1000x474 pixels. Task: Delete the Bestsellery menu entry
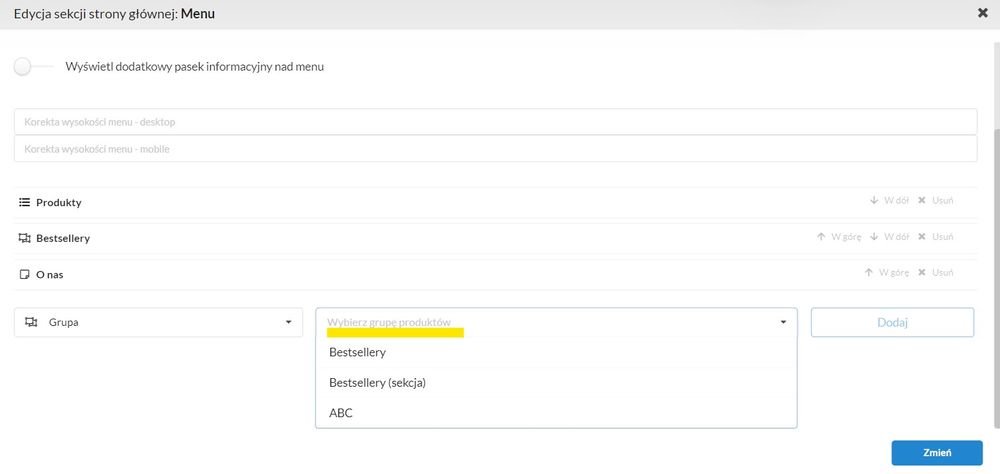[x=936, y=237]
